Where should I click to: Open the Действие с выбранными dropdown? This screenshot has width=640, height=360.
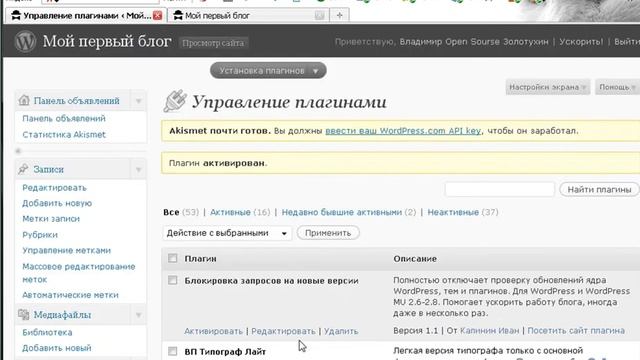tap(227, 233)
